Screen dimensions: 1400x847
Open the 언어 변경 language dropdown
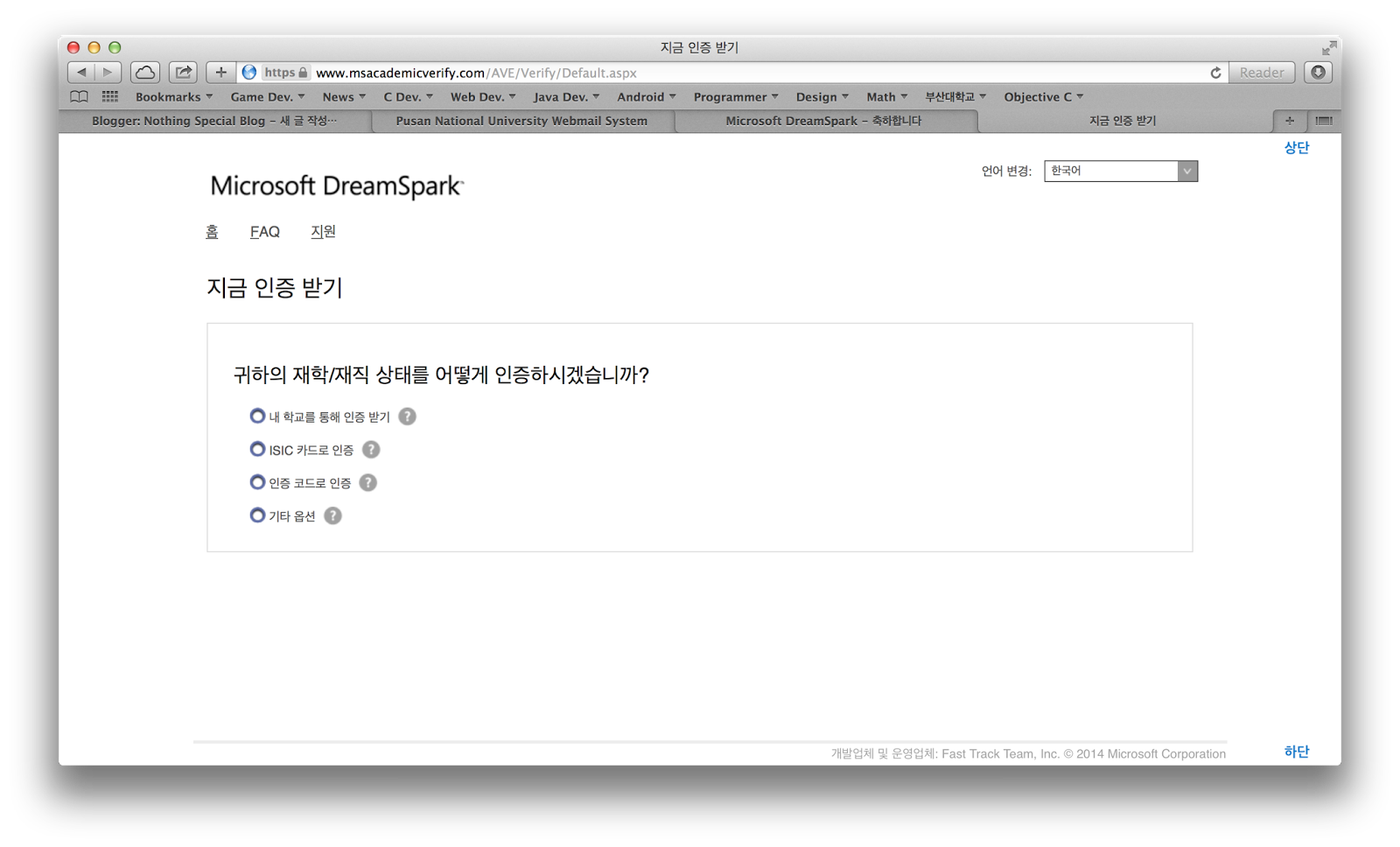pos(1120,171)
